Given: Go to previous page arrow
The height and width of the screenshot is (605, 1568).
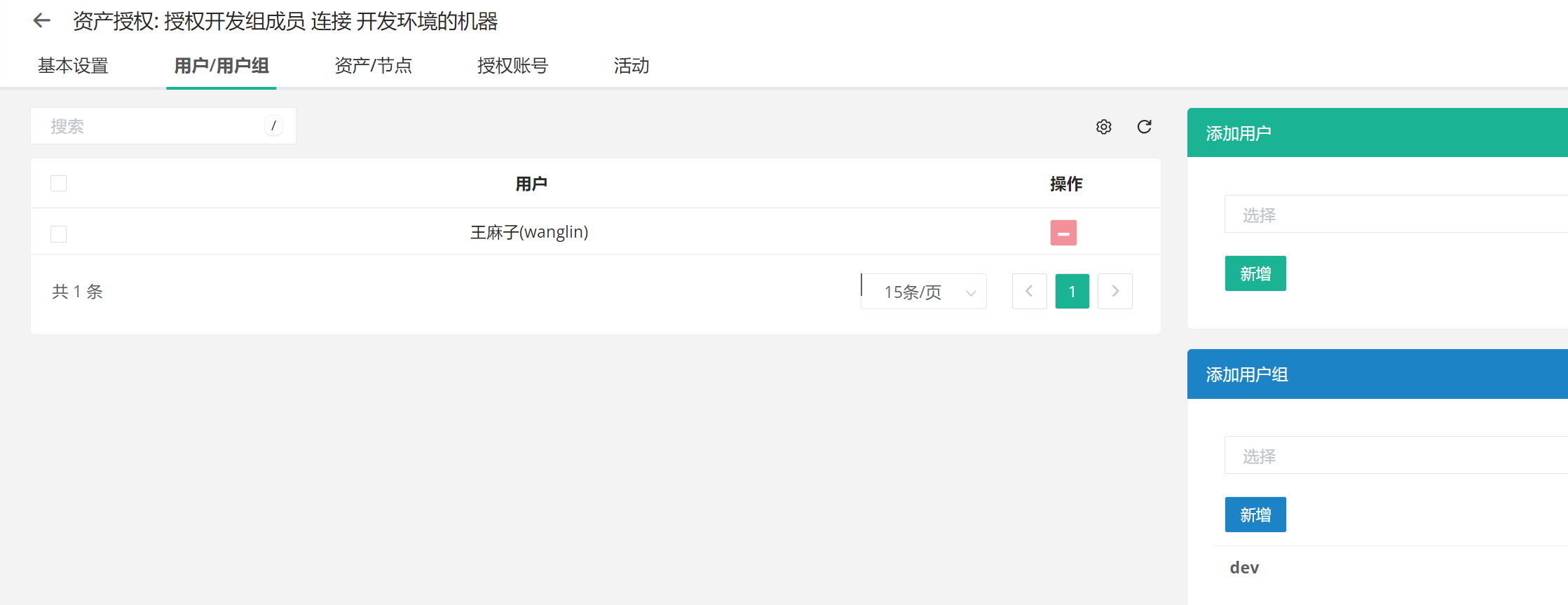Looking at the screenshot, I should point(1029,292).
